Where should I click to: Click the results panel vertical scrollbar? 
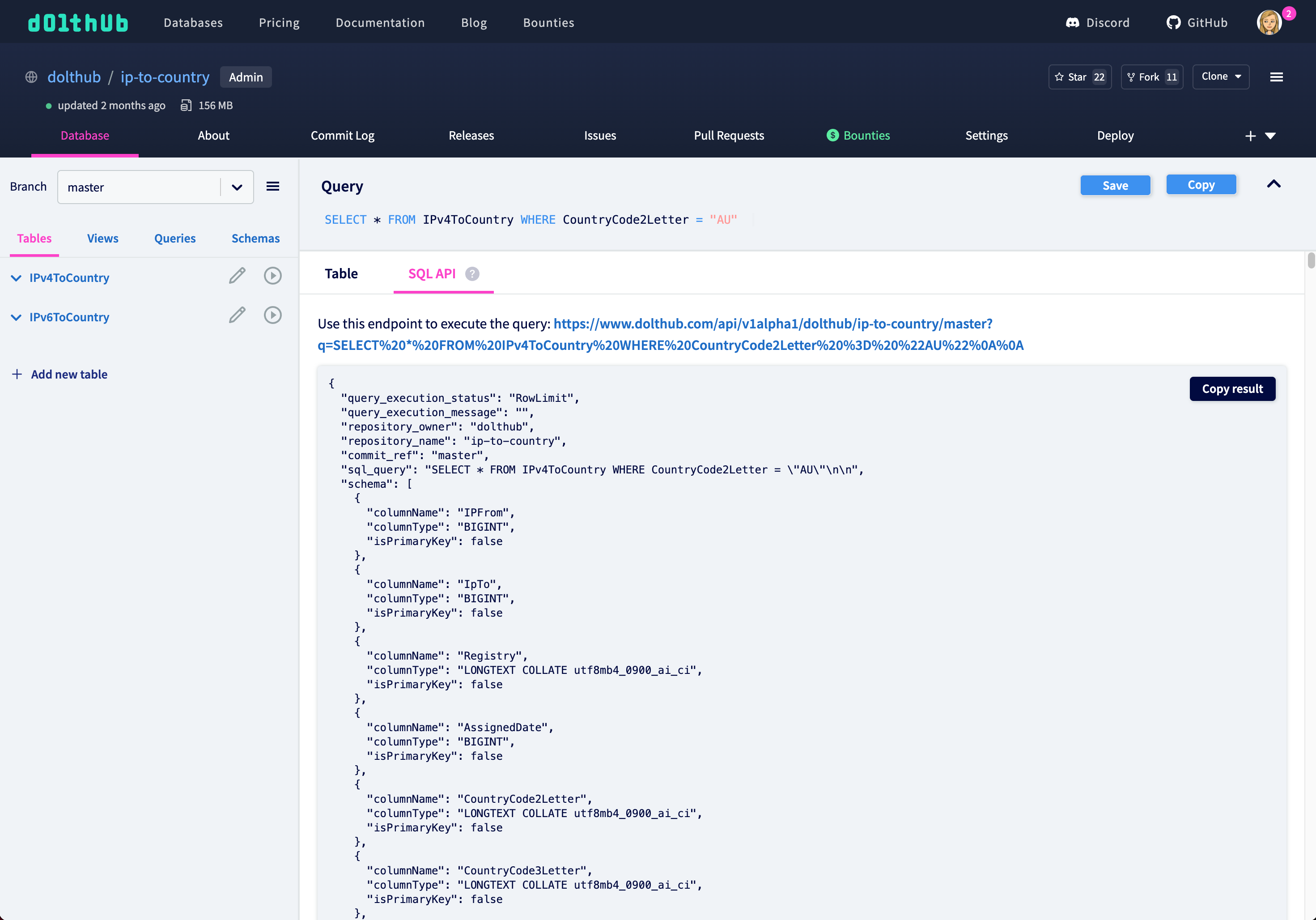point(1310,261)
